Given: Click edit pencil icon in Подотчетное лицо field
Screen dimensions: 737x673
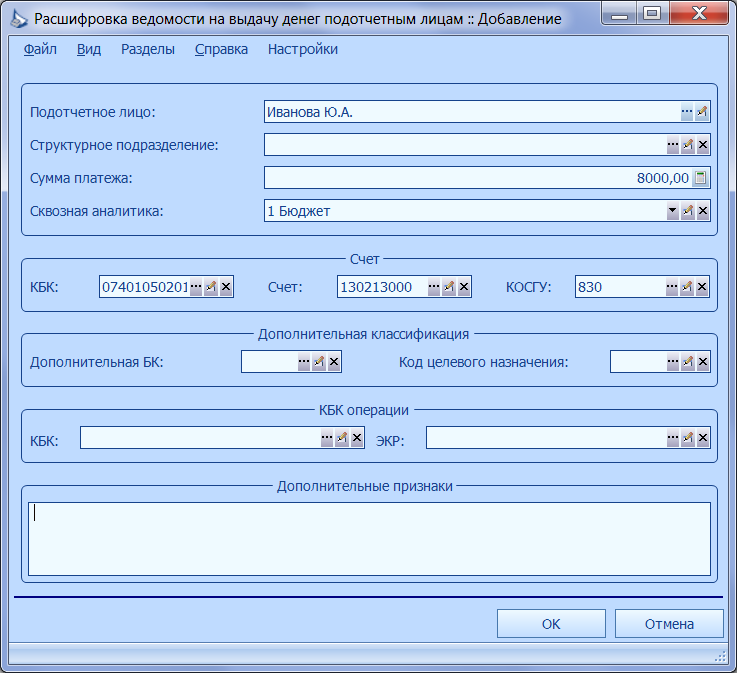Looking at the screenshot, I should [x=702, y=112].
